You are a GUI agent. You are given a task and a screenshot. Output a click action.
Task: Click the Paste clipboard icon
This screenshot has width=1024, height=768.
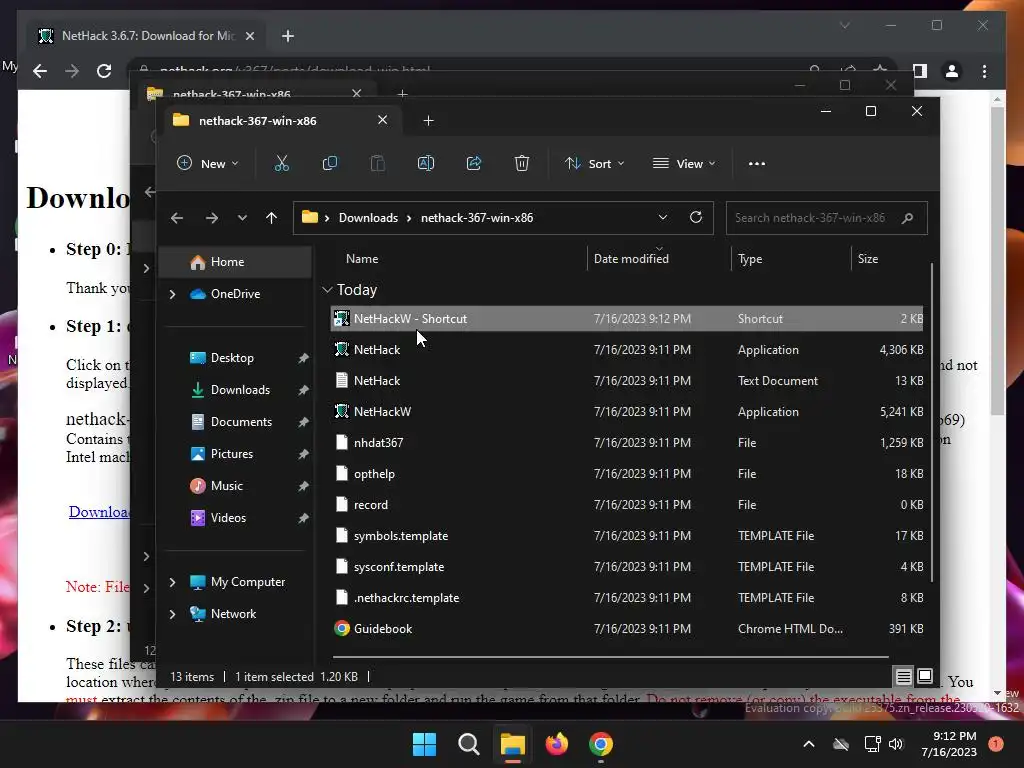coord(377,163)
